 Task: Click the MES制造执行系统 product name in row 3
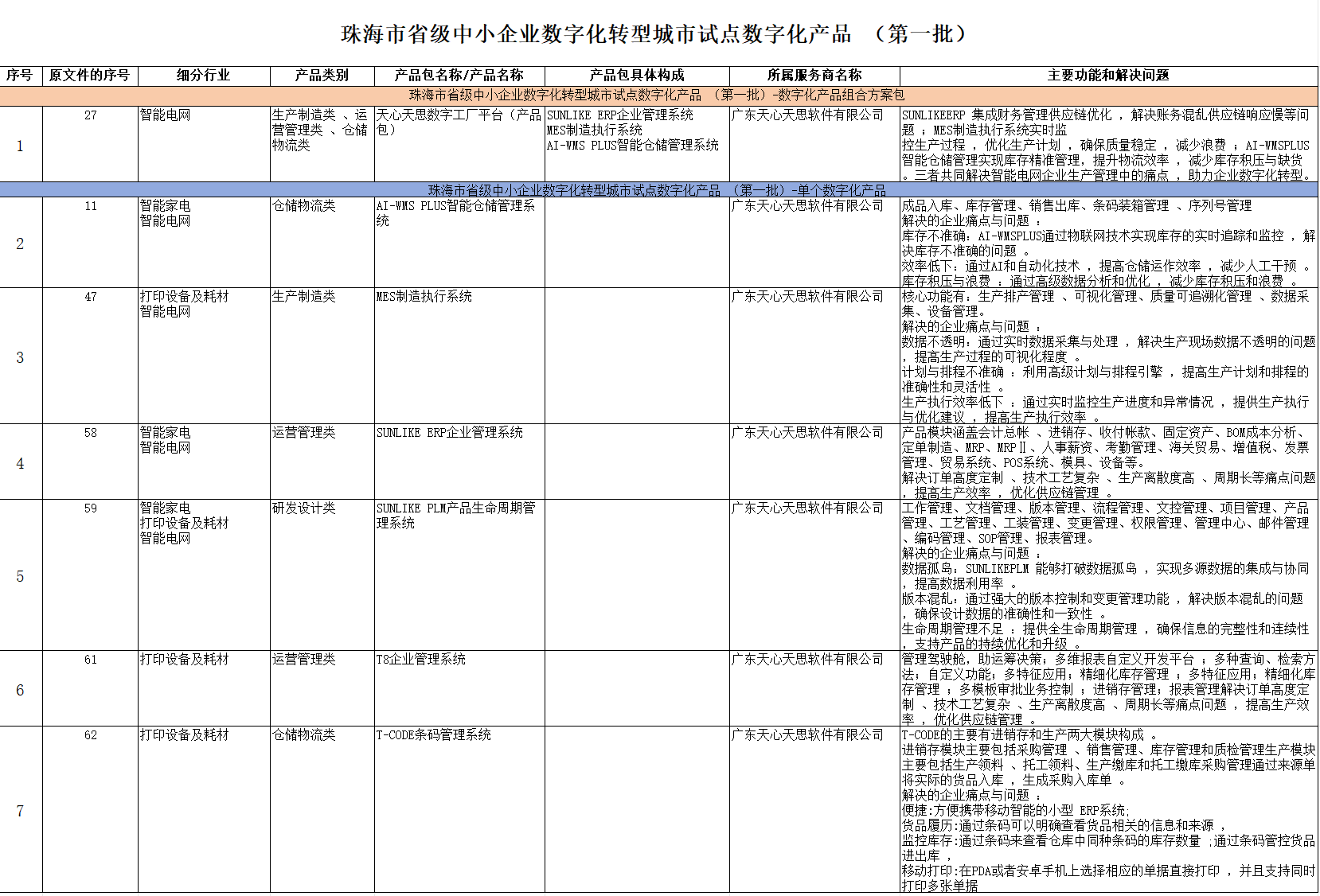[459, 356]
